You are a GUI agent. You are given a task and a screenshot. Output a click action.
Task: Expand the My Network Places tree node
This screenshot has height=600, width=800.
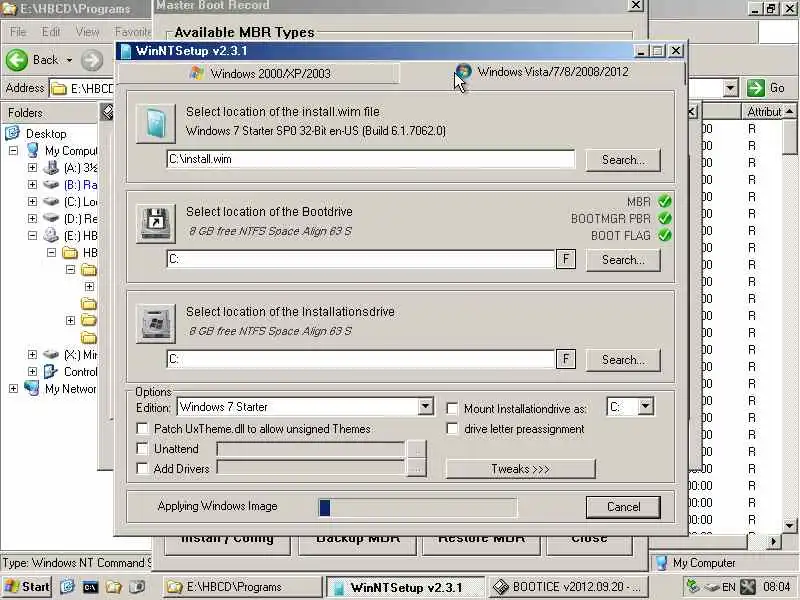(13, 389)
